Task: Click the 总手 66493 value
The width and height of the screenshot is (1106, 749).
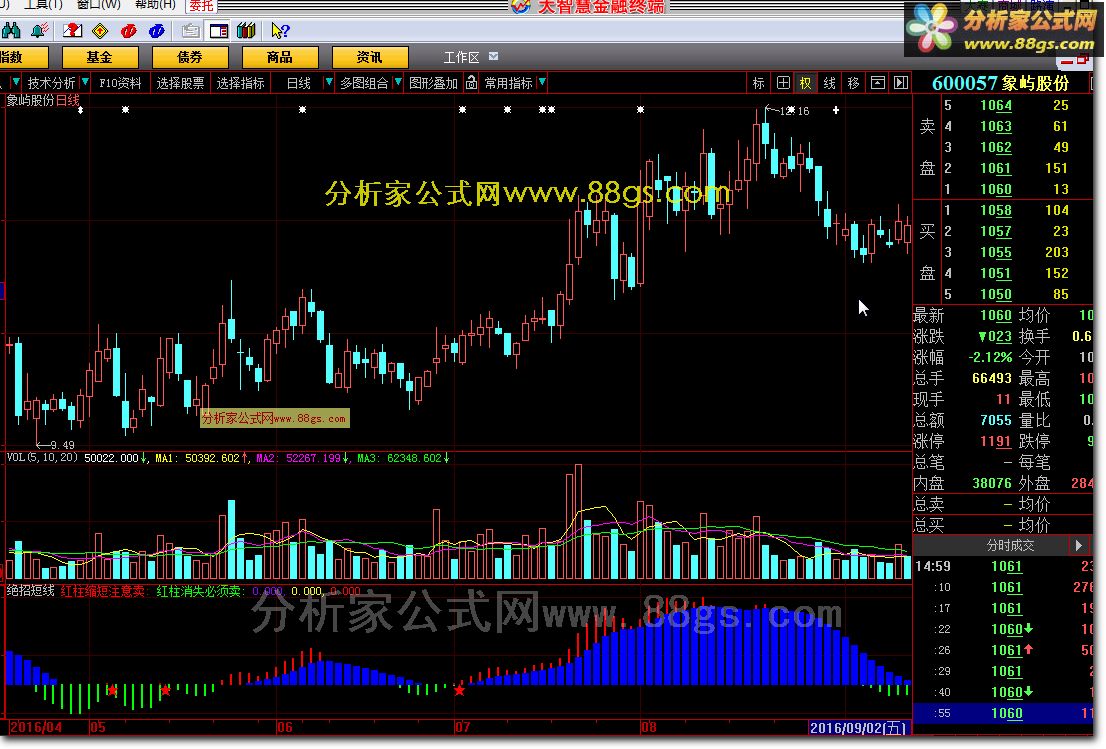Action: click(992, 378)
